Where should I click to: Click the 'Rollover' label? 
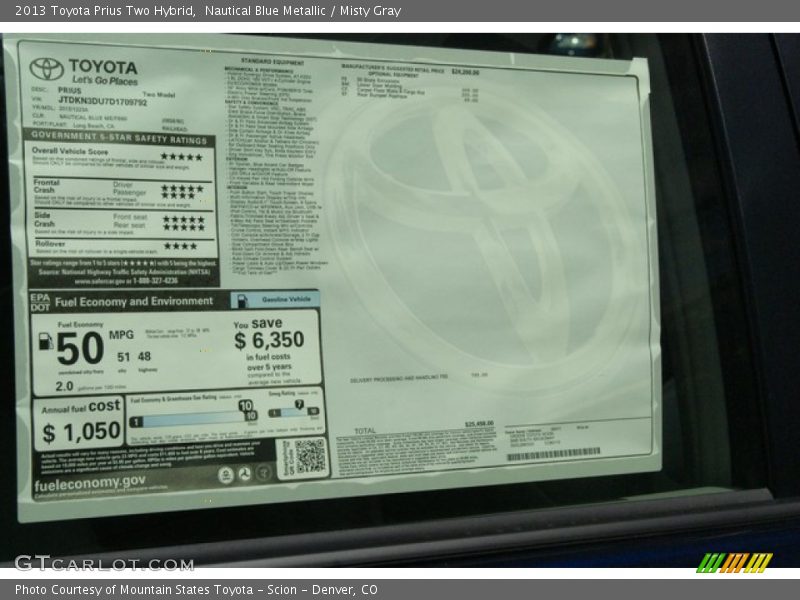(x=50, y=243)
